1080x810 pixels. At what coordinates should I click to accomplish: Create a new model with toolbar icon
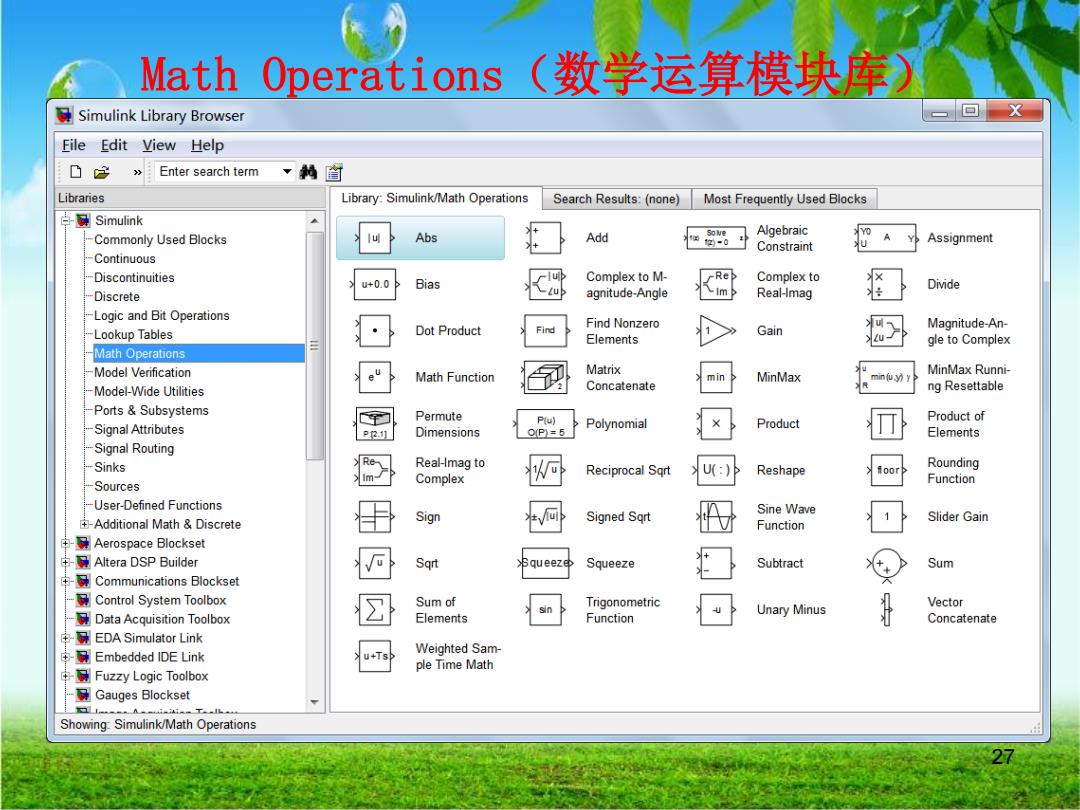76,172
